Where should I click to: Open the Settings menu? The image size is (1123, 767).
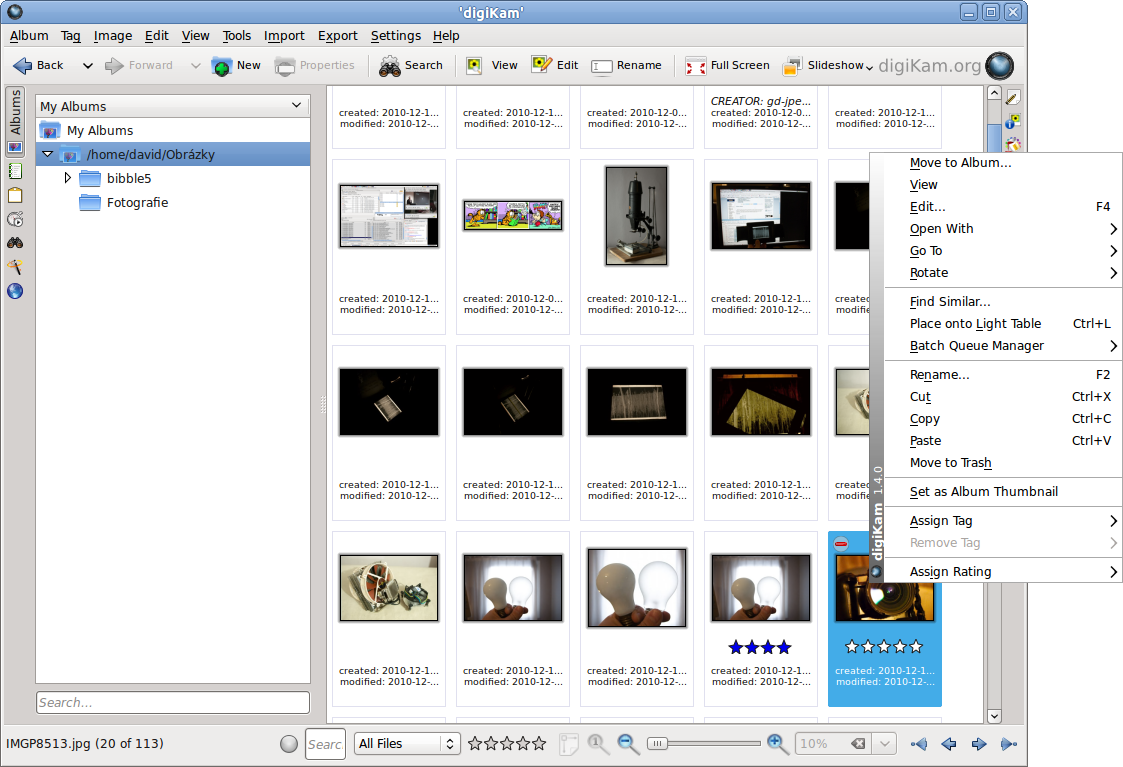395,35
